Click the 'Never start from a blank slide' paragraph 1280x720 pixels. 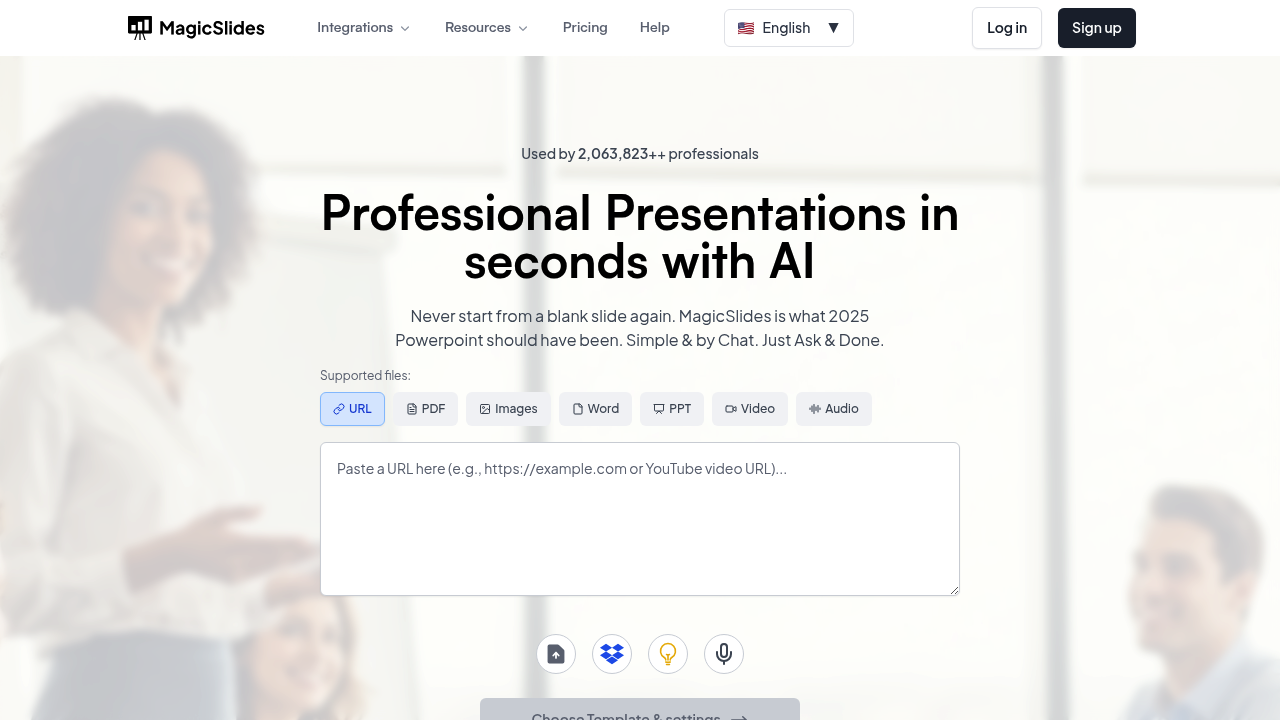(x=640, y=328)
